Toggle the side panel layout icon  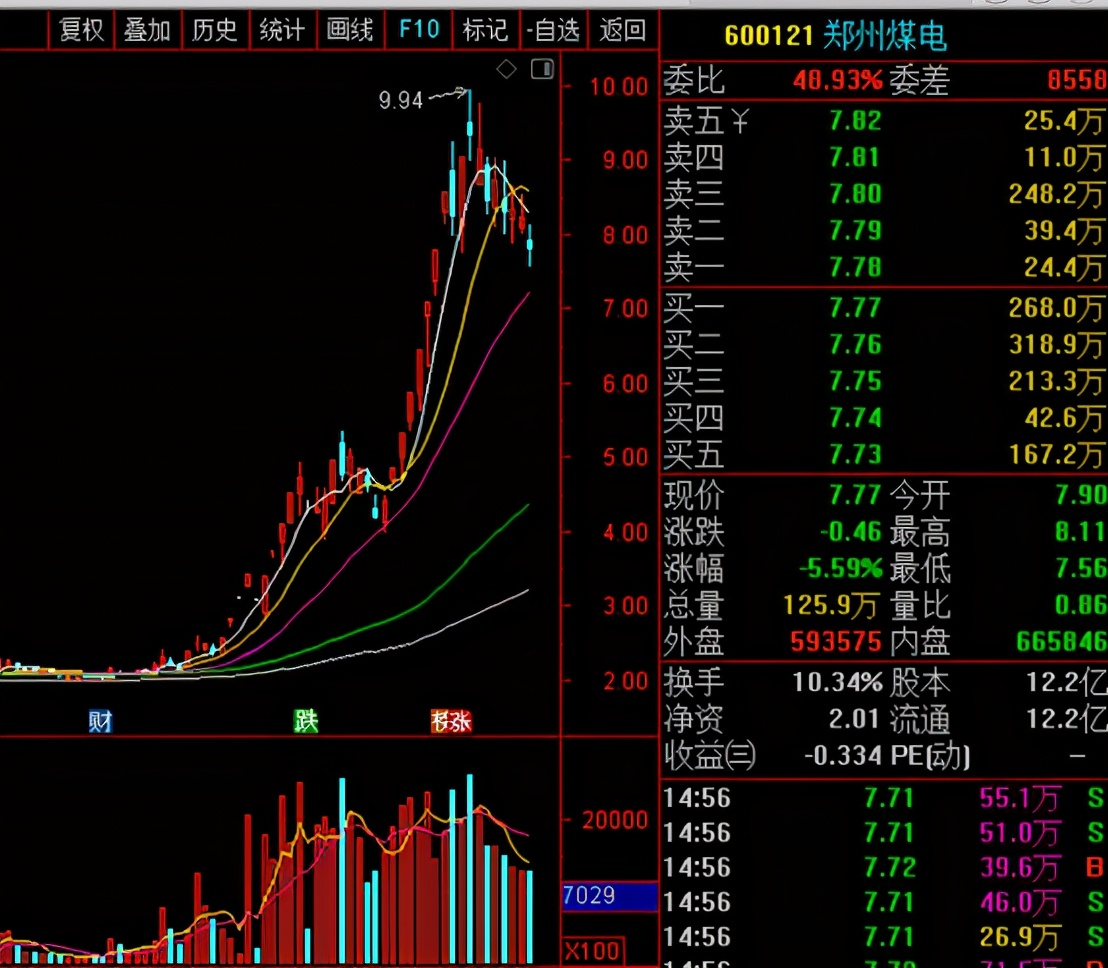542,69
